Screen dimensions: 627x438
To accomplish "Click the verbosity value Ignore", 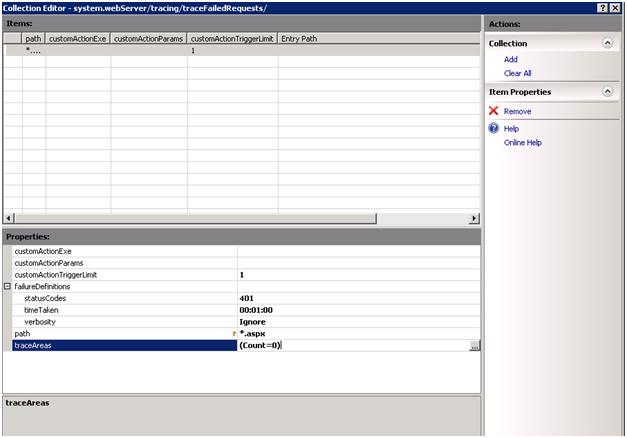I will click(252, 322).
